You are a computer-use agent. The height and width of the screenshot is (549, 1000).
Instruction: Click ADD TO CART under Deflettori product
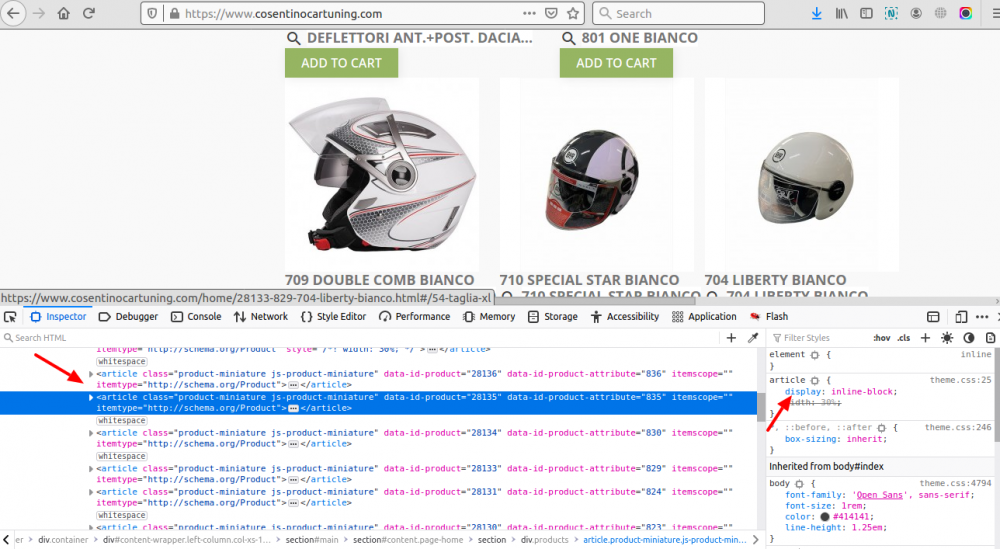point(341,63)
